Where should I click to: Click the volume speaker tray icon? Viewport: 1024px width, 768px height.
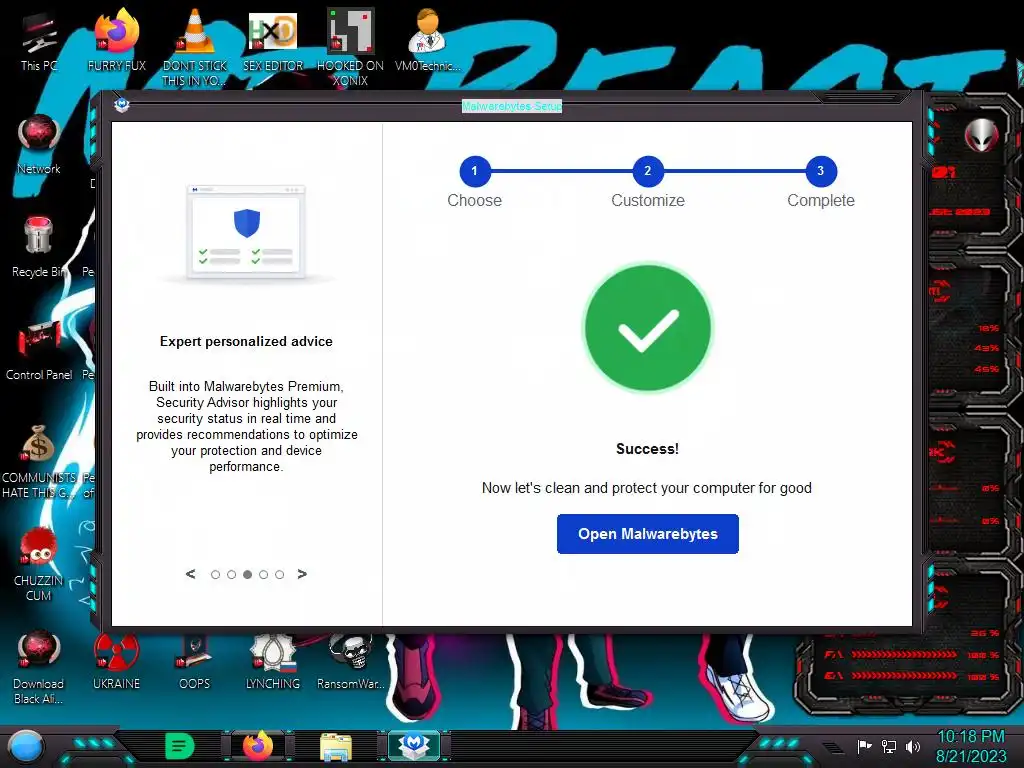[x=913, y=746]
